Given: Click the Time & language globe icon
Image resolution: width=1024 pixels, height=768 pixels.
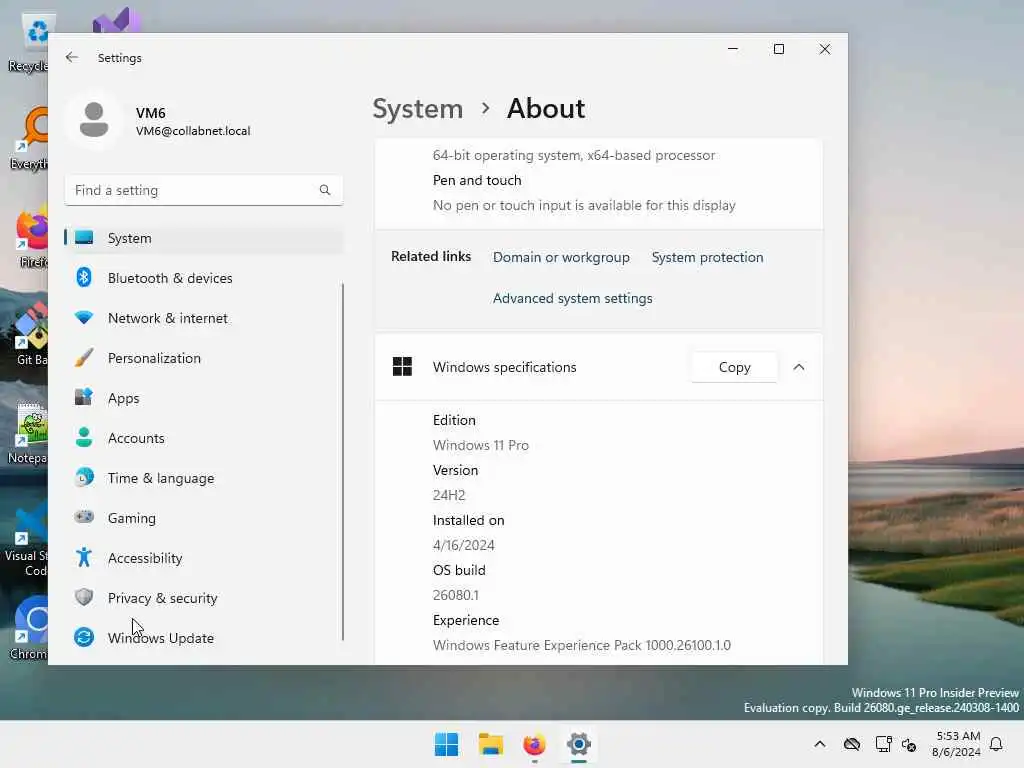Looking at the screenshot, I should (x=84, y=477).
